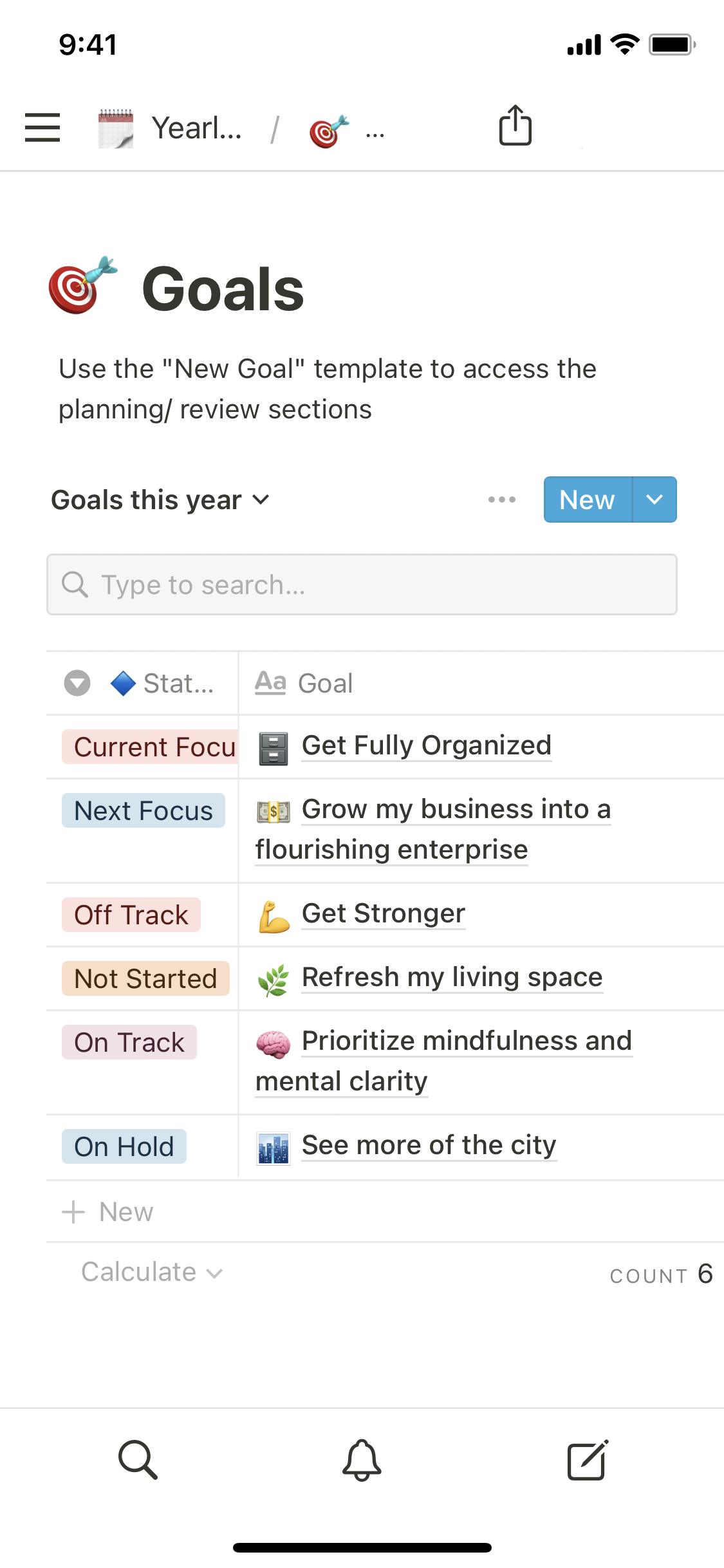The image size is (724, 1568).
Task: Click the blue New button
Action: (587, 499)
